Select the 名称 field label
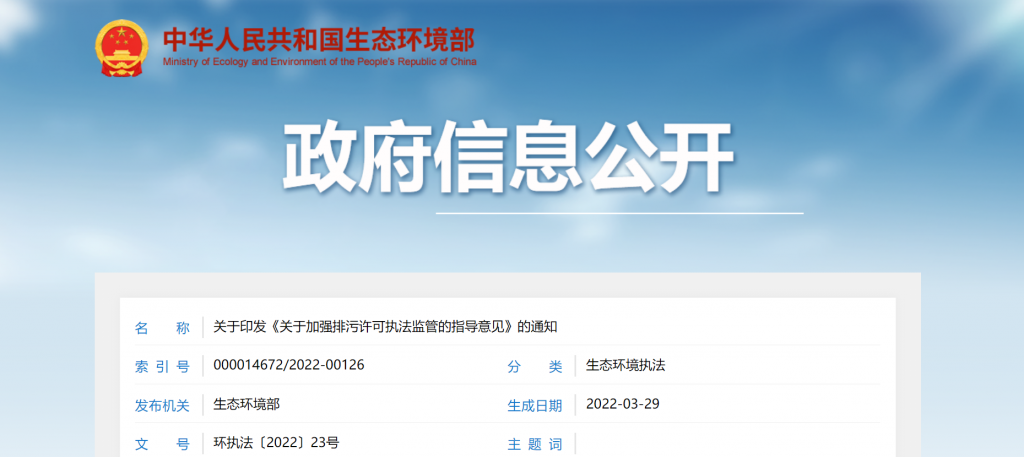The image size is (1024, 457). [162, 328]
